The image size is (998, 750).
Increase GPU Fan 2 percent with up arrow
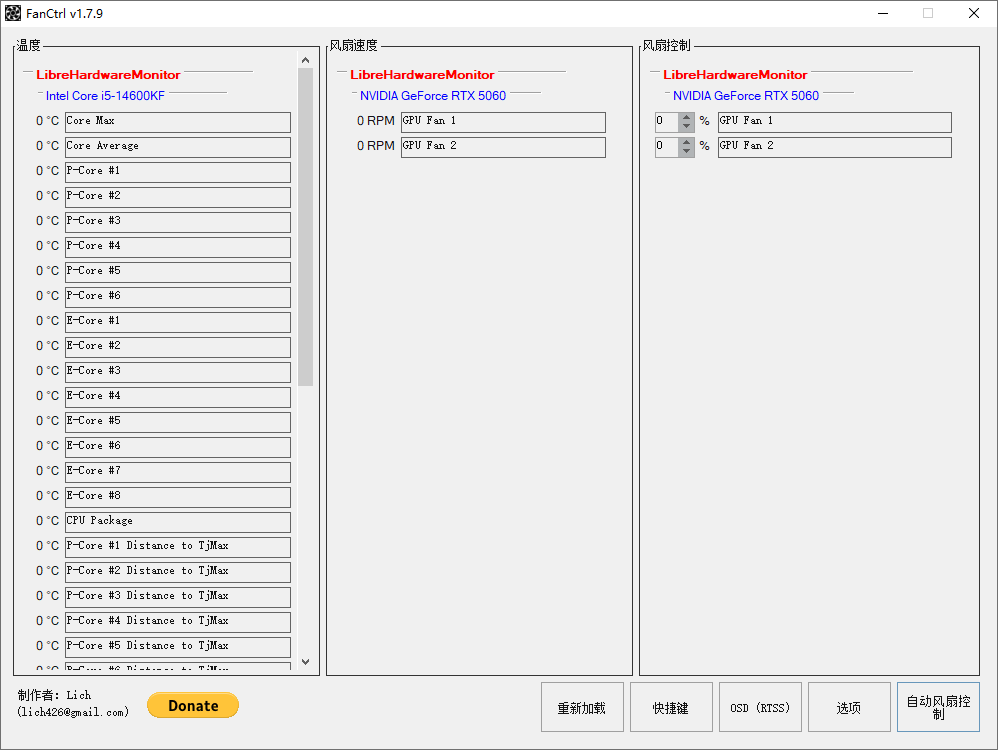pyautogui.click(x=687, y=142)
